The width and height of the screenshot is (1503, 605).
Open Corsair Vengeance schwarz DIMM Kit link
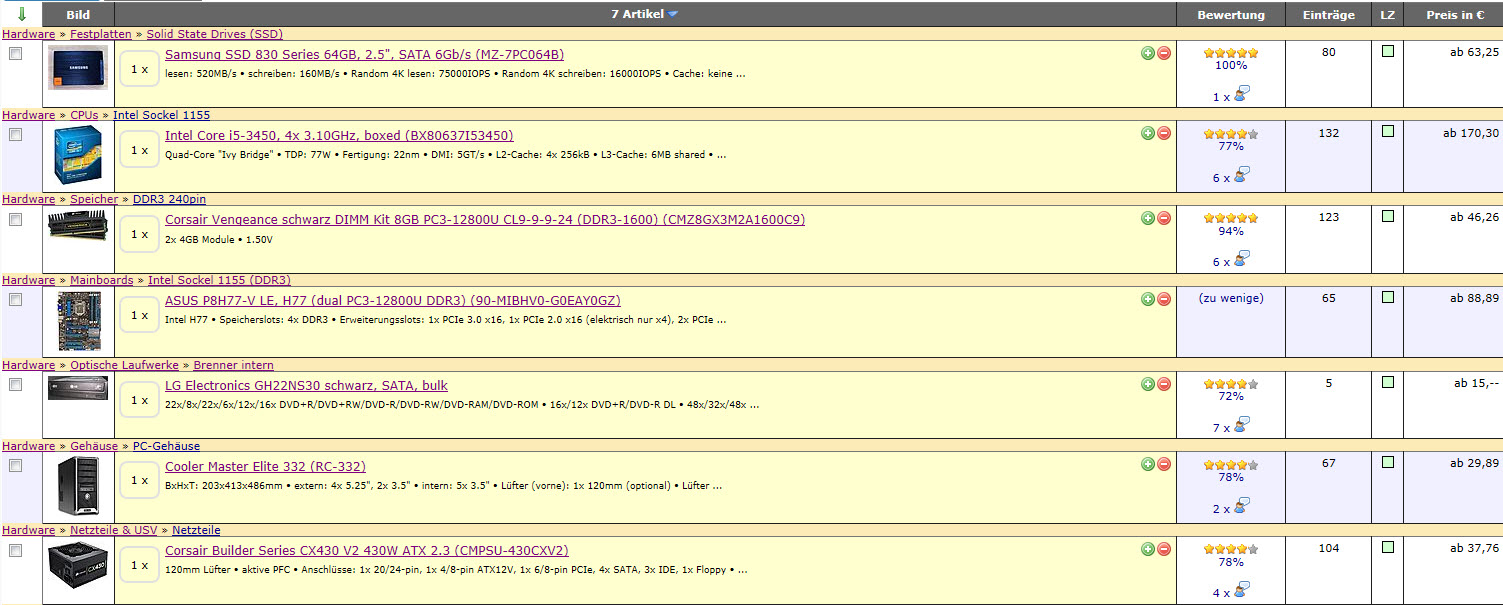coord(485,220)
